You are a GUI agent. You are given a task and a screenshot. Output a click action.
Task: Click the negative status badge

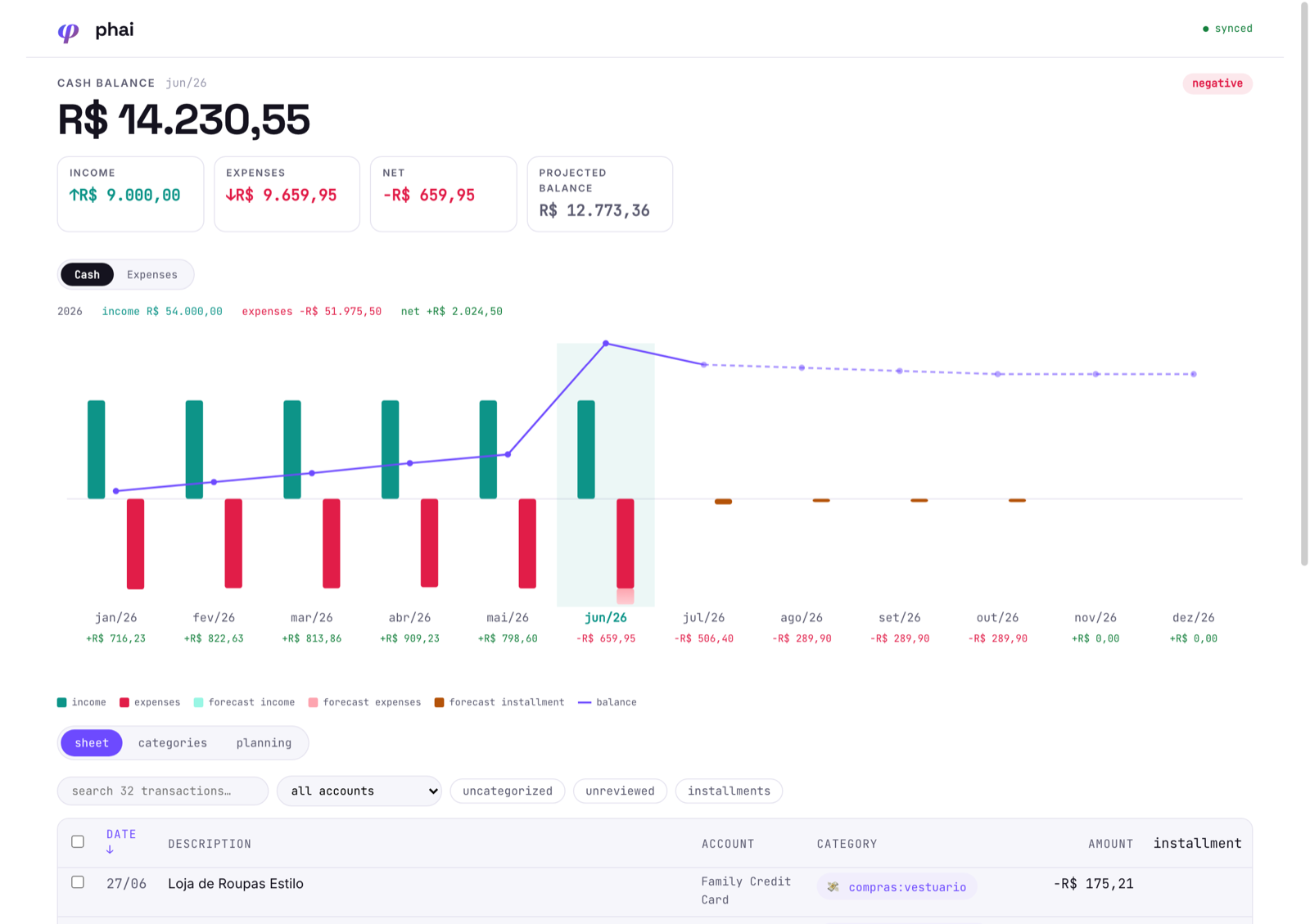pyautogui.click(x=1217, y=83)
